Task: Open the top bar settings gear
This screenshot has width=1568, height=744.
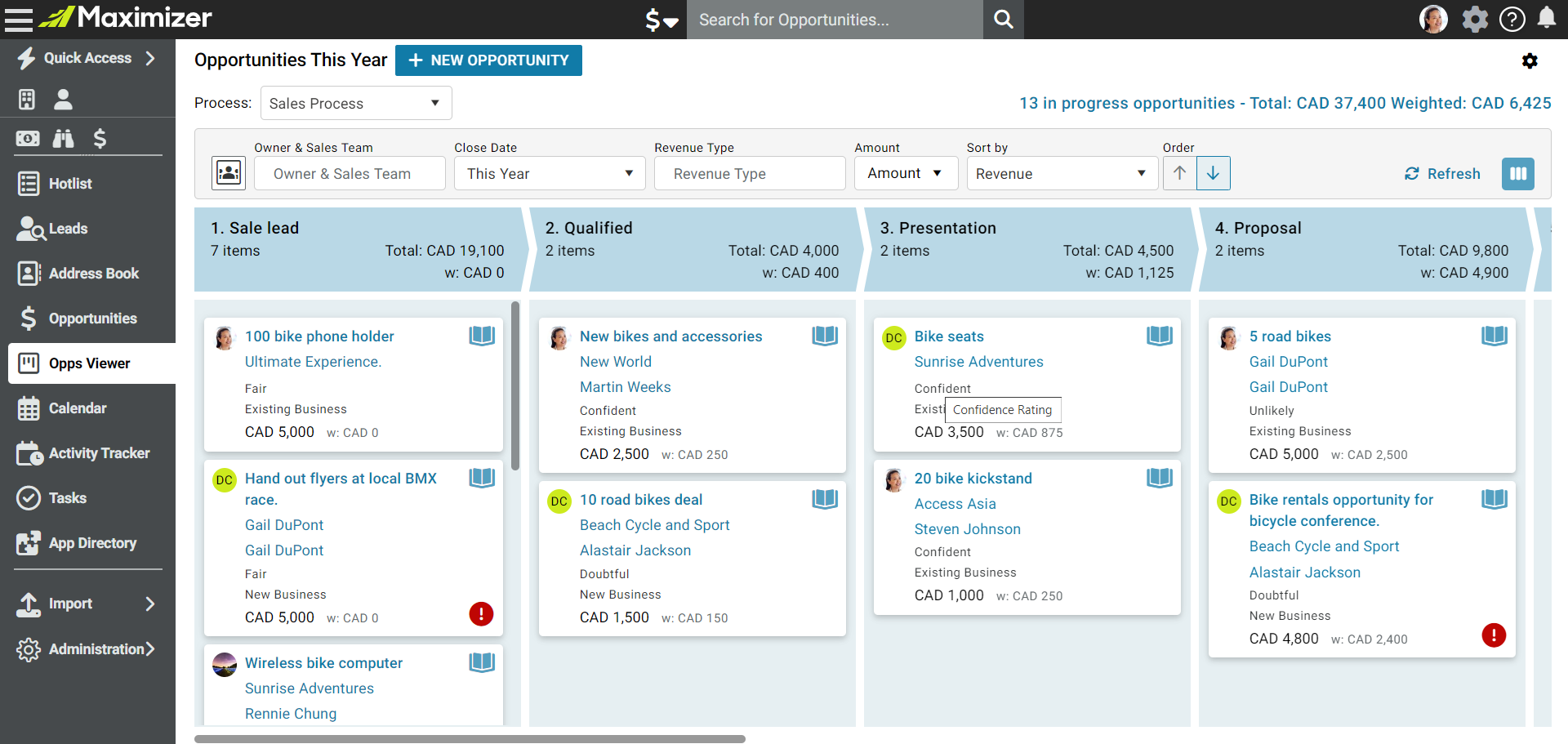Action: [1475, 19]
